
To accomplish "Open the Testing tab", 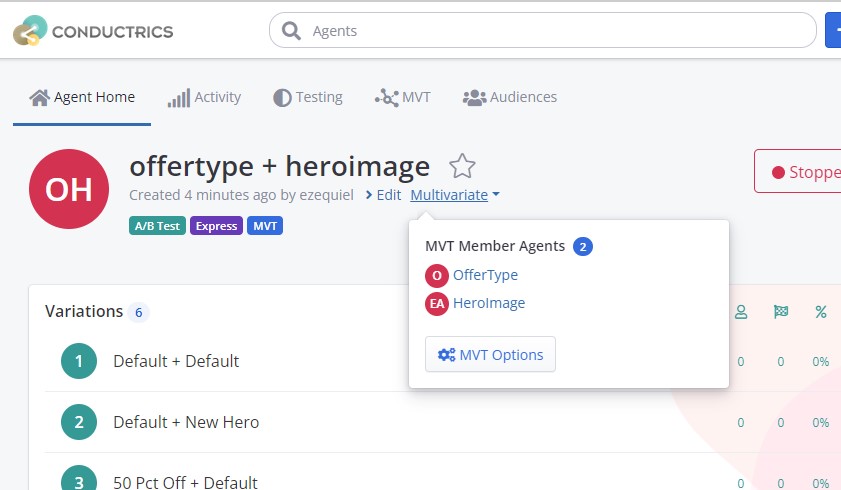I will click(308, 98).
